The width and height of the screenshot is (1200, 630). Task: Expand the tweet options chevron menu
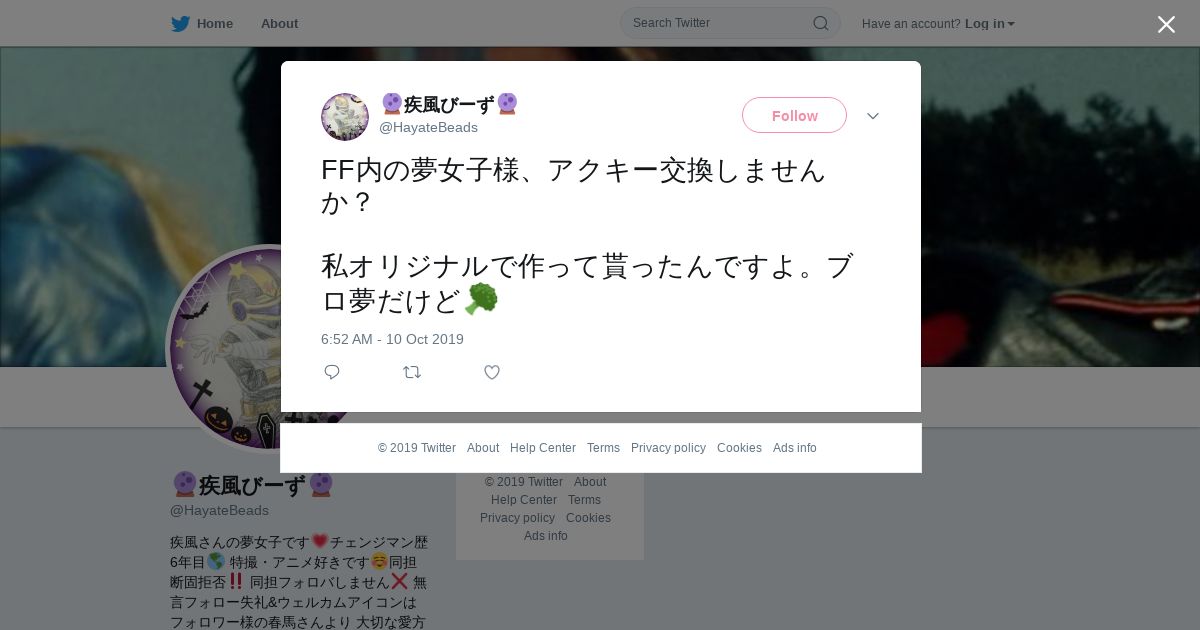point(873,116)
